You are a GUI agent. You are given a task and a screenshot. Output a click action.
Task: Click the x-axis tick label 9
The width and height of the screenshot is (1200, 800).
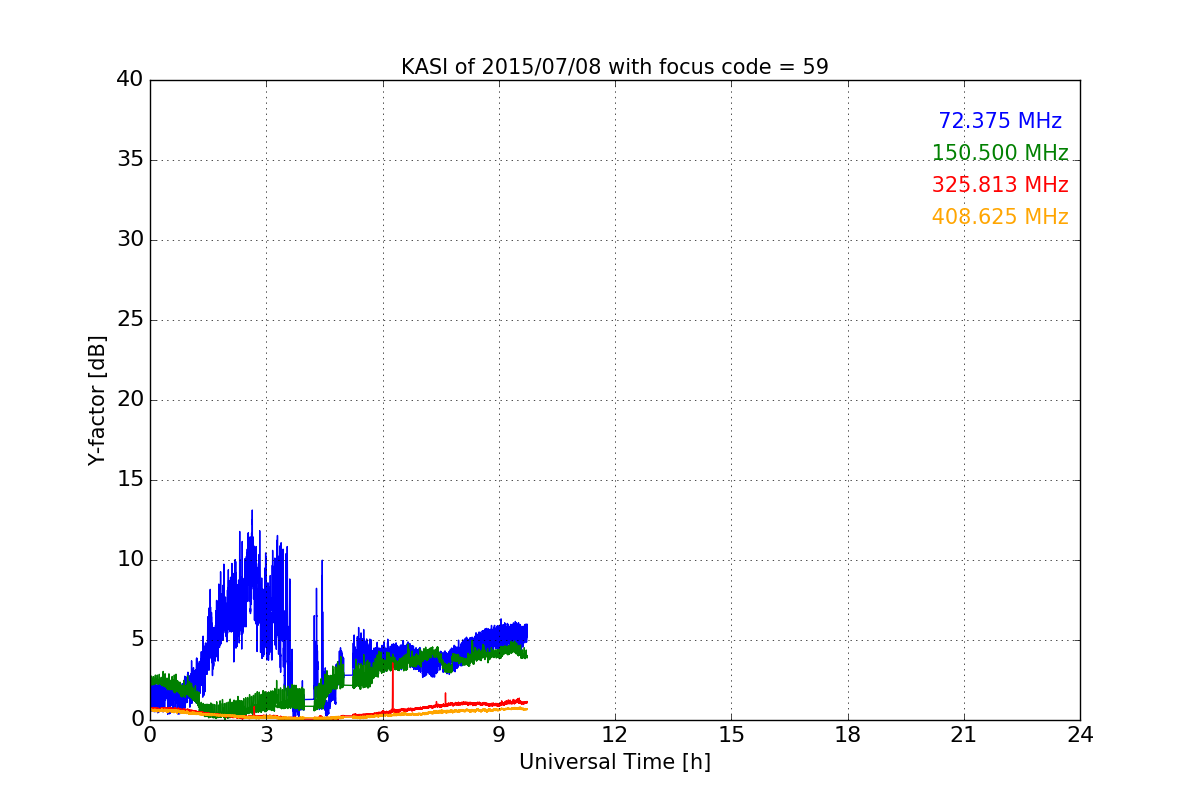pos(499,734)
